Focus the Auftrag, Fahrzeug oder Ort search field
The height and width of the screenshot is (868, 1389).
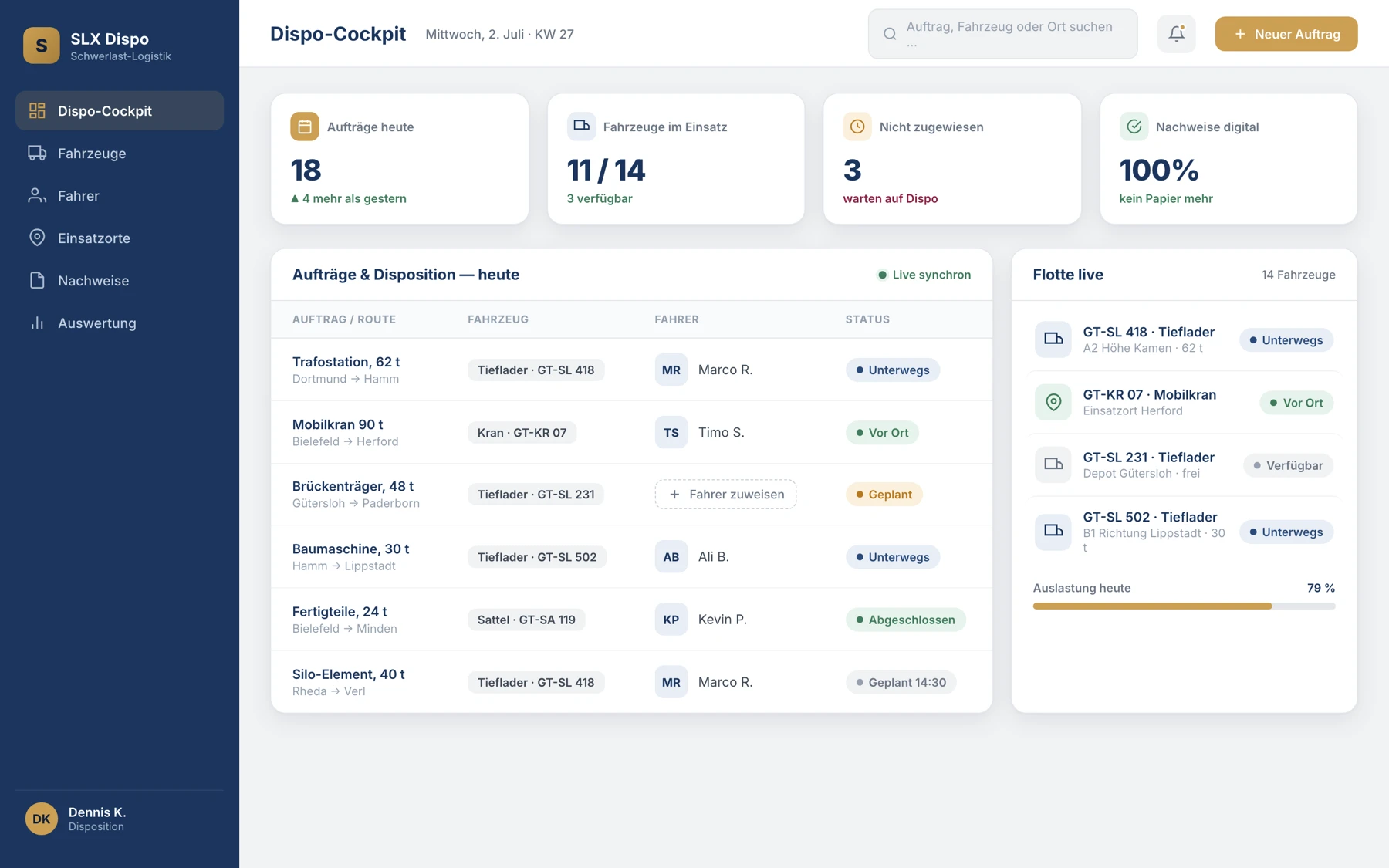1002,34
